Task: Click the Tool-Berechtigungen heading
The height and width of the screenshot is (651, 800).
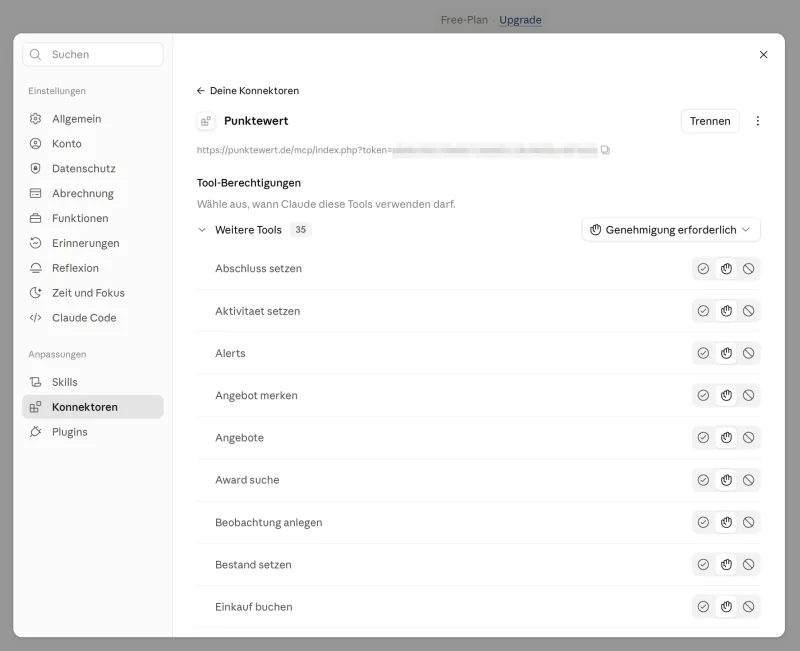Action: click(x=248, y=183)
